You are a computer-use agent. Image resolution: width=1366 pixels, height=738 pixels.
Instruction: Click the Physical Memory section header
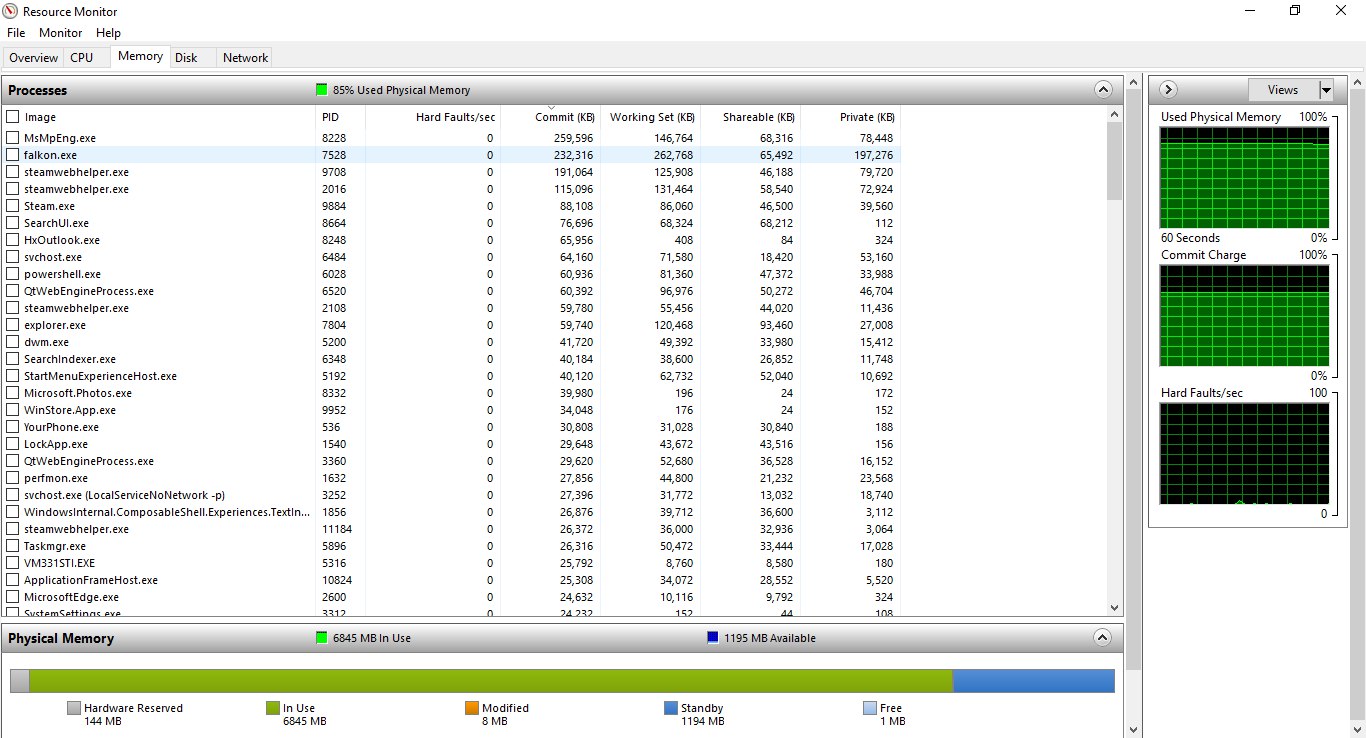click(x=562, y=638)
